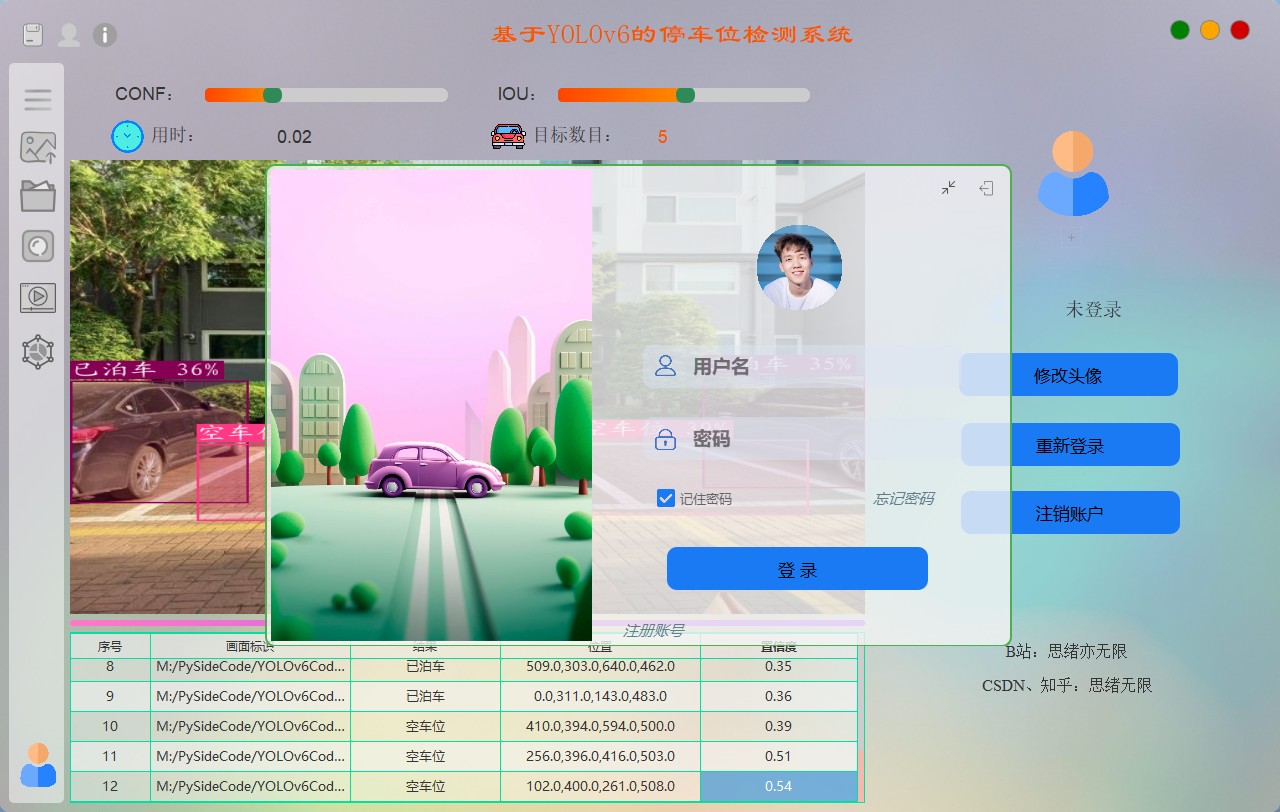Toggle the 记住密码 checkbox
The width and height of the screenshot is (1280, 812).
(666, 498)
